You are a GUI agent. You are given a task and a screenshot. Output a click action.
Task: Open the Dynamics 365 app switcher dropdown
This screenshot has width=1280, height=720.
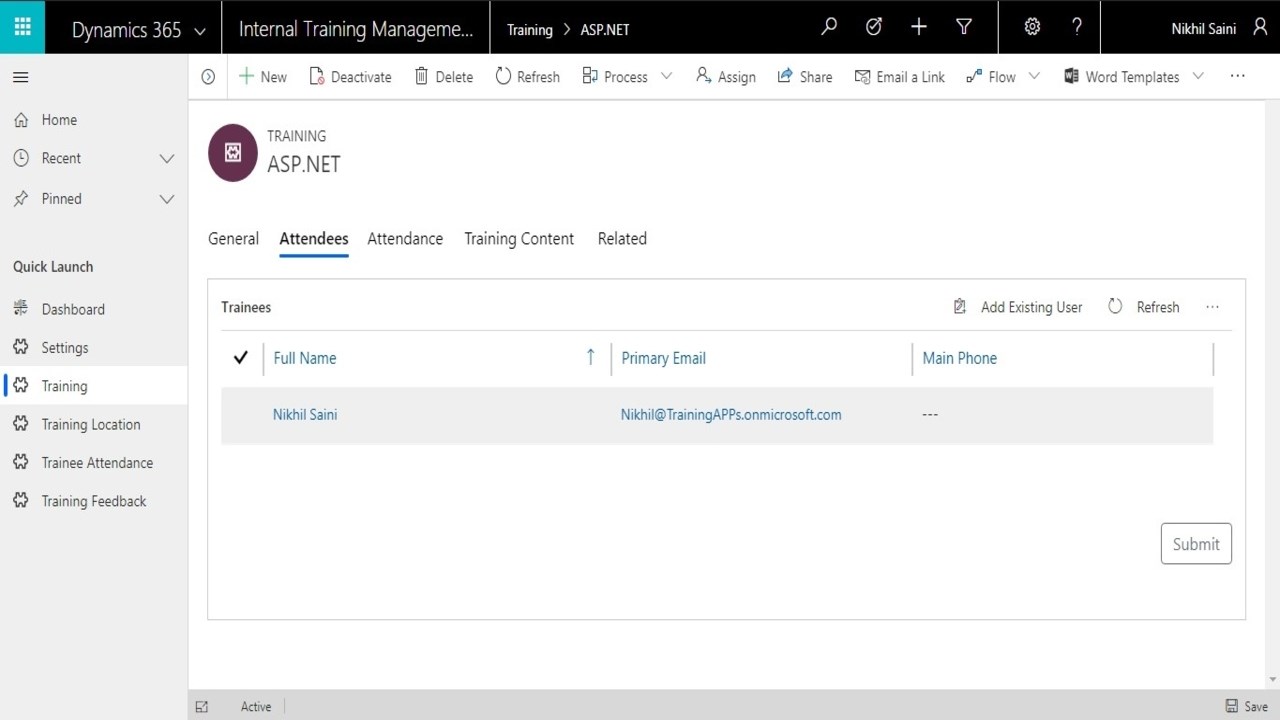click(200, 31)
